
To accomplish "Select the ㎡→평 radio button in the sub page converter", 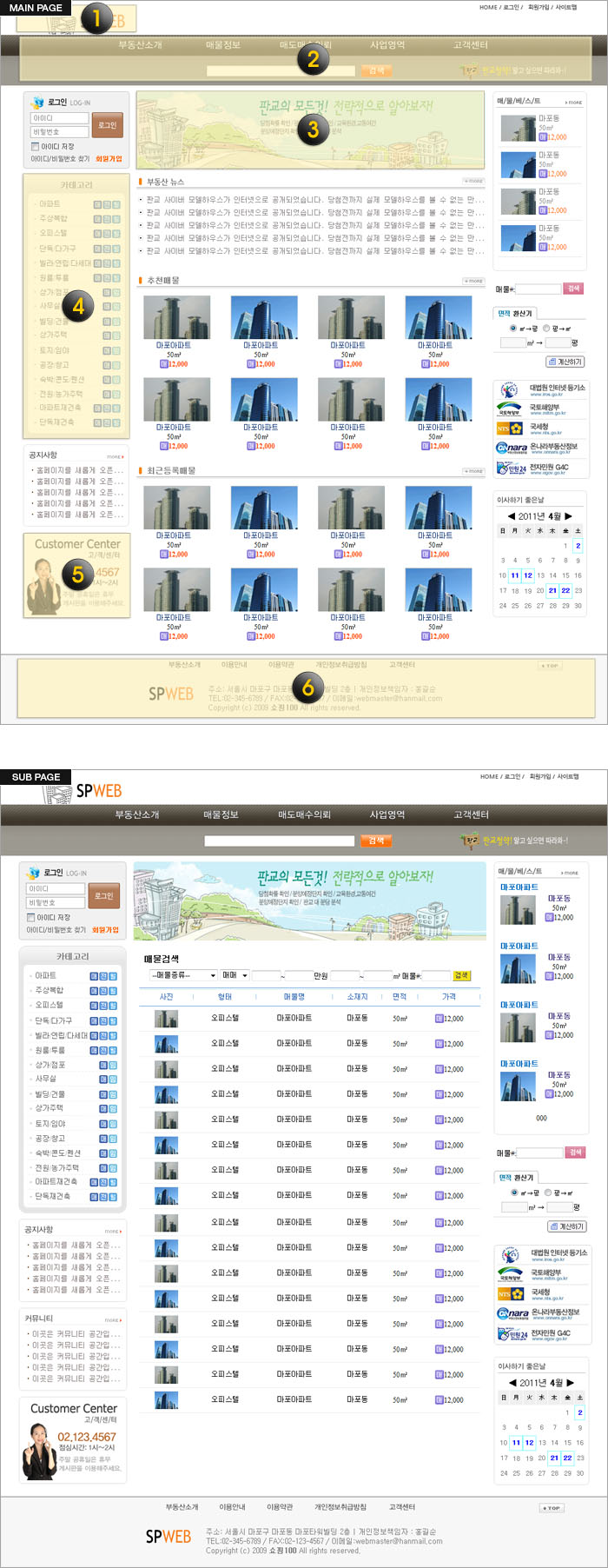I will point(515,1193).
